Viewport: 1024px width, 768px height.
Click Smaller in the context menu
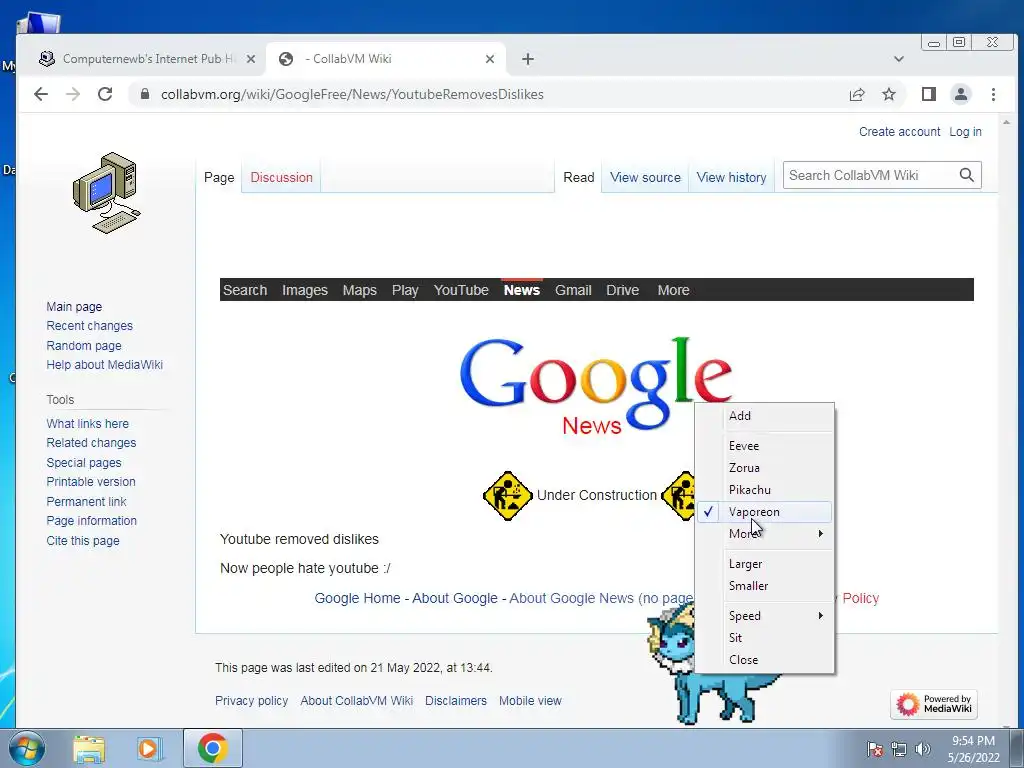pyautogui.click(x=764, y=586)
